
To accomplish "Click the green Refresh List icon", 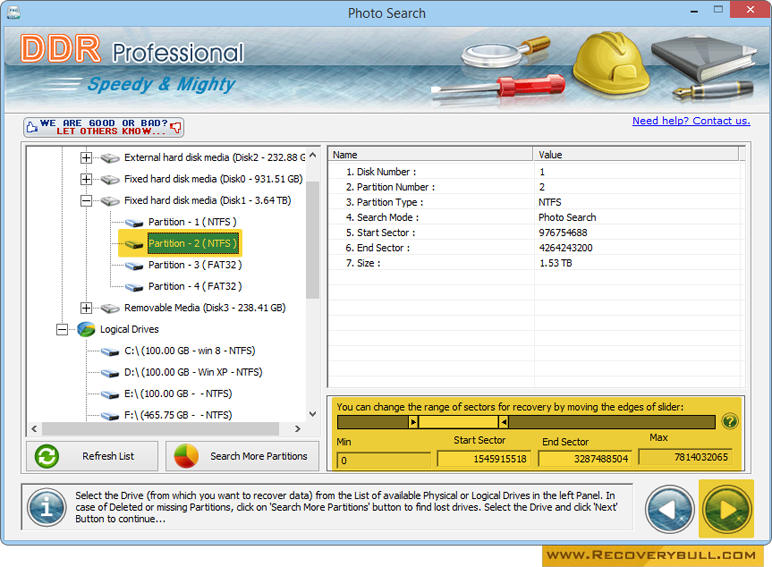I will 47,456.
